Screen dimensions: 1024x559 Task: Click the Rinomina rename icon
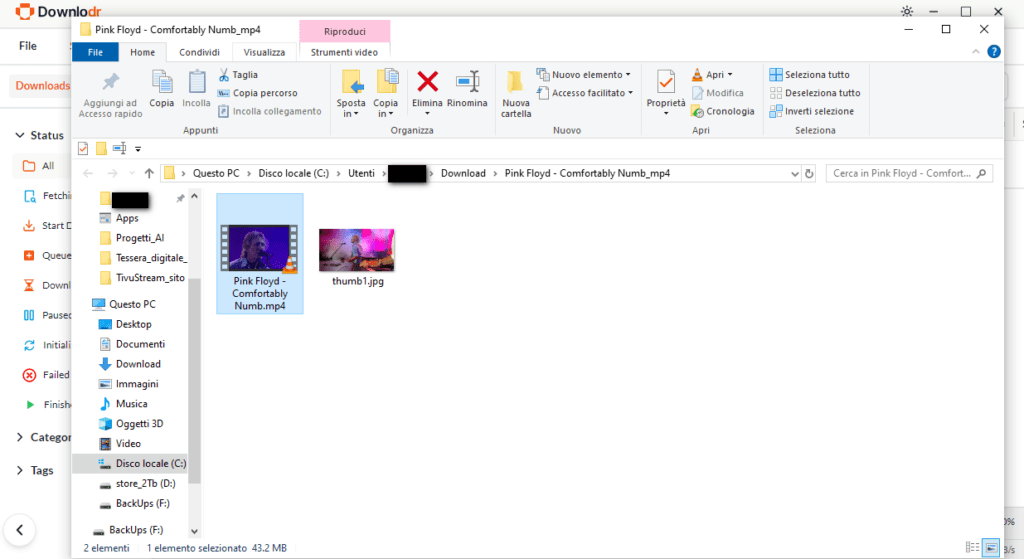[x=468, y=82]
